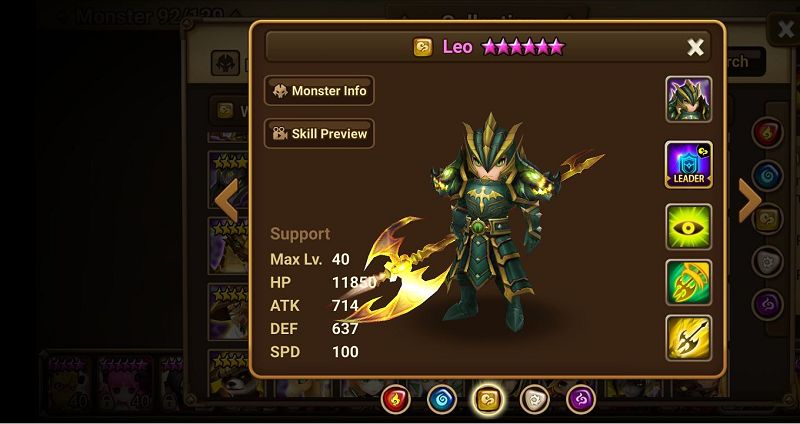
Task: Switch to the dark element at bottom
Action: pyautogui.click(x=581, y=399)
